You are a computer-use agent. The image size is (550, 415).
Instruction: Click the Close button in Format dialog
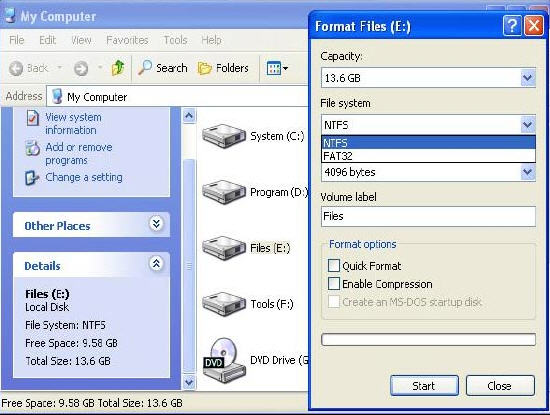(500, 386)
